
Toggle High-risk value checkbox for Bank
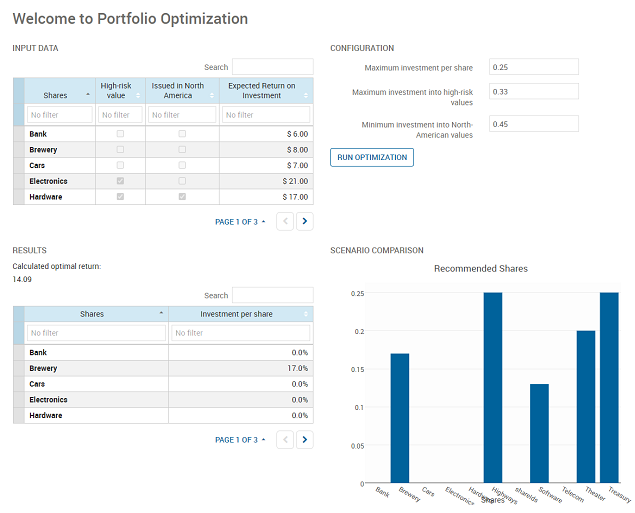point(122,133)
